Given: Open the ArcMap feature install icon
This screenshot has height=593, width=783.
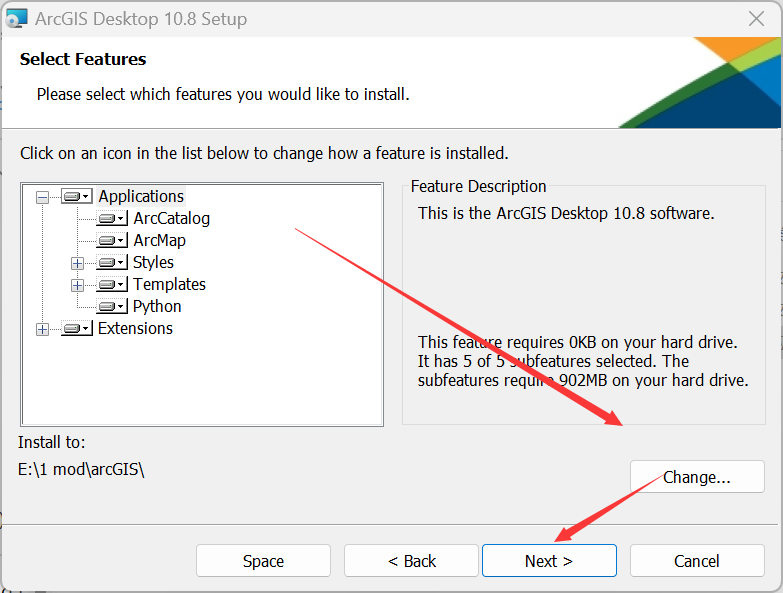Looking at the screenshot, I should point(111,241).
